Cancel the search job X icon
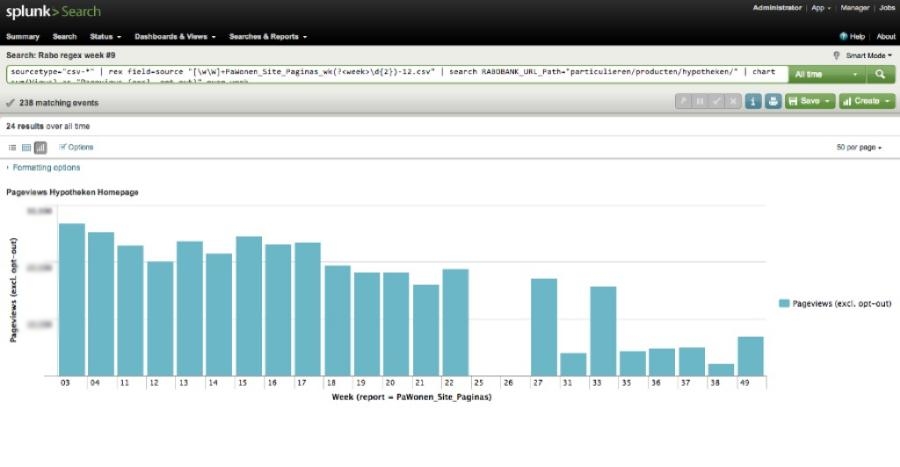 tap(733, 102)
